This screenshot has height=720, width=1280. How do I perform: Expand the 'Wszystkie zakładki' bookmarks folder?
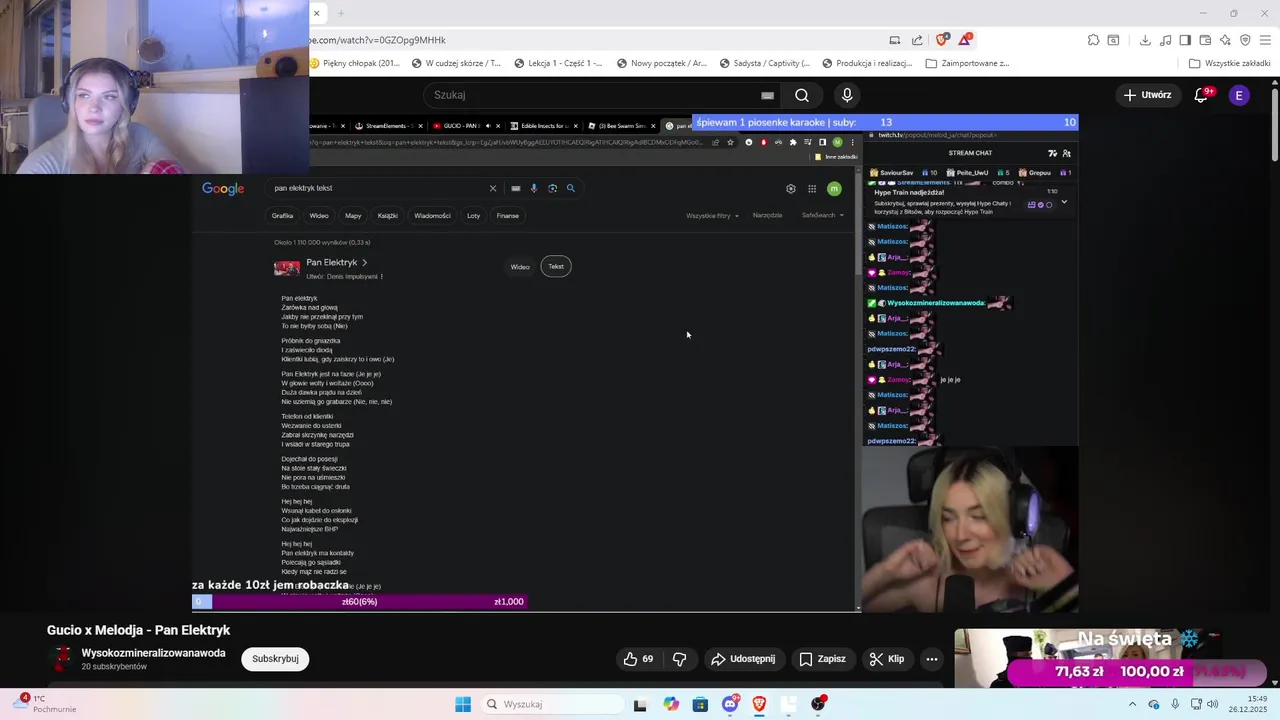1229,63
